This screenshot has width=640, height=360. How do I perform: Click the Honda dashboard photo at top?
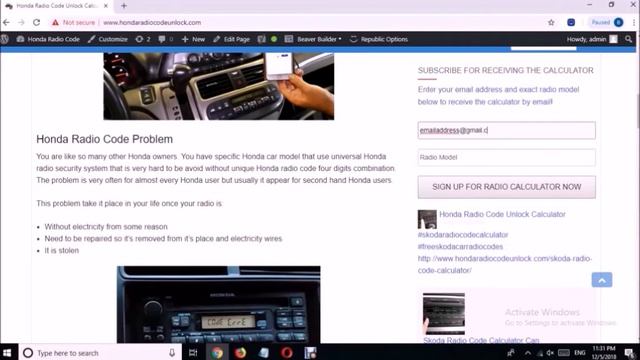pos(219,86)
